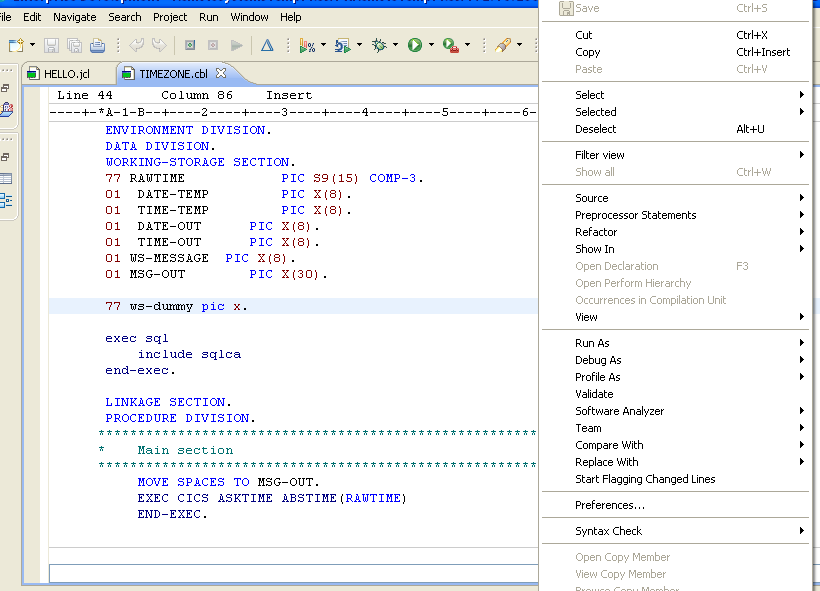Close the TIMEZONE.cbl editor tab
The height and width of the screenshot is (591, 820).
[x=221, y=73]
